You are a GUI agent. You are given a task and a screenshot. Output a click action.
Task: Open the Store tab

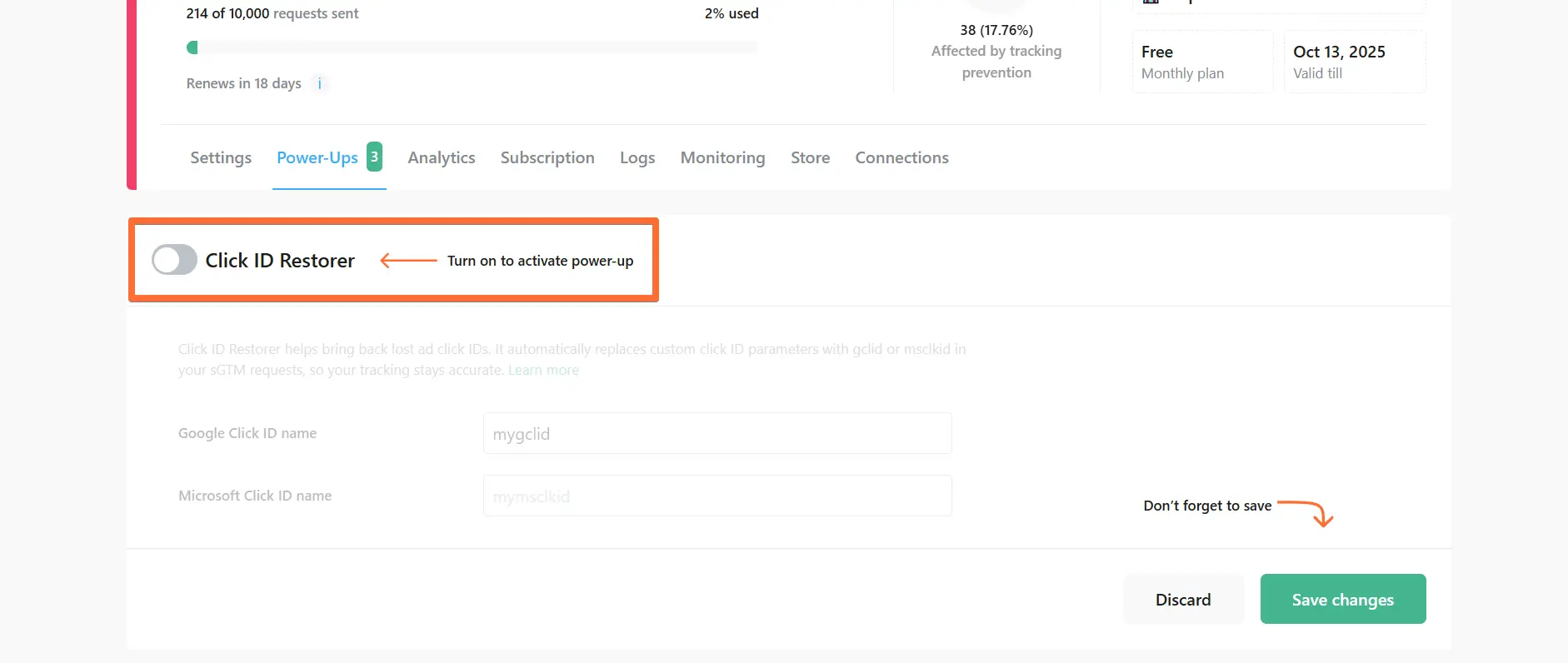[x=810, y=157]
